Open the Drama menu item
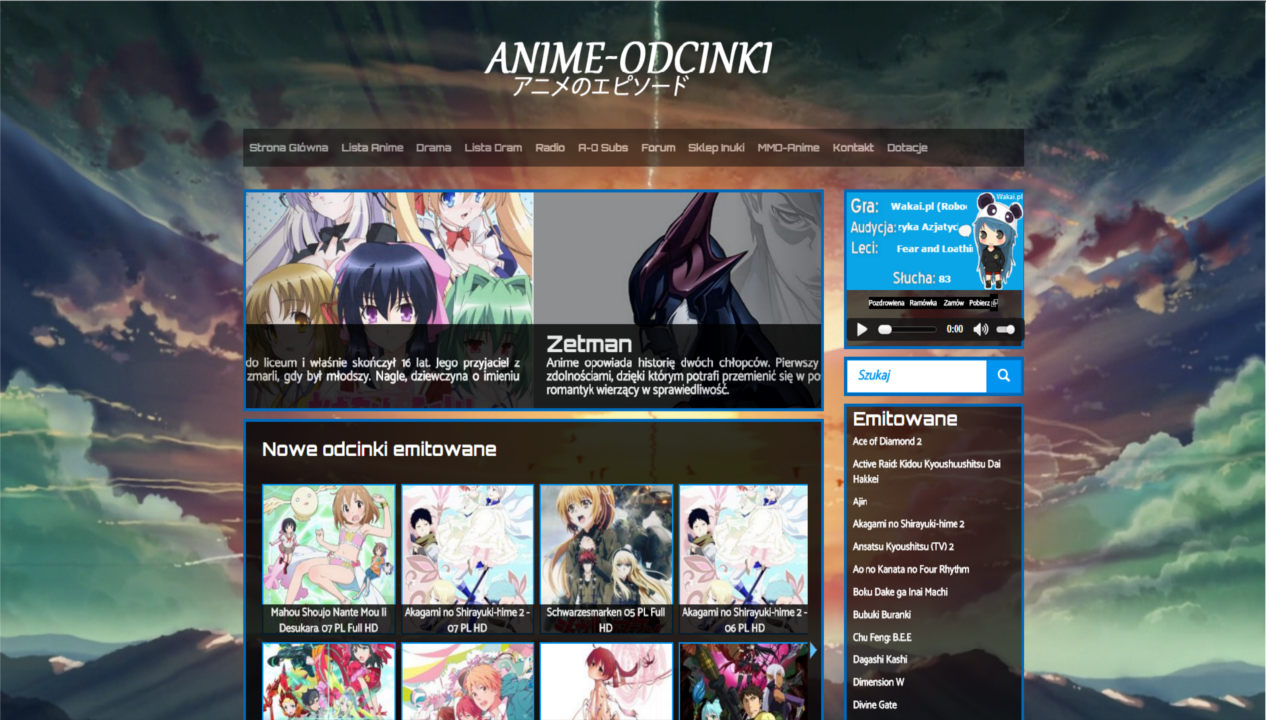This screenshot has height=720, width=1270. 433,148
